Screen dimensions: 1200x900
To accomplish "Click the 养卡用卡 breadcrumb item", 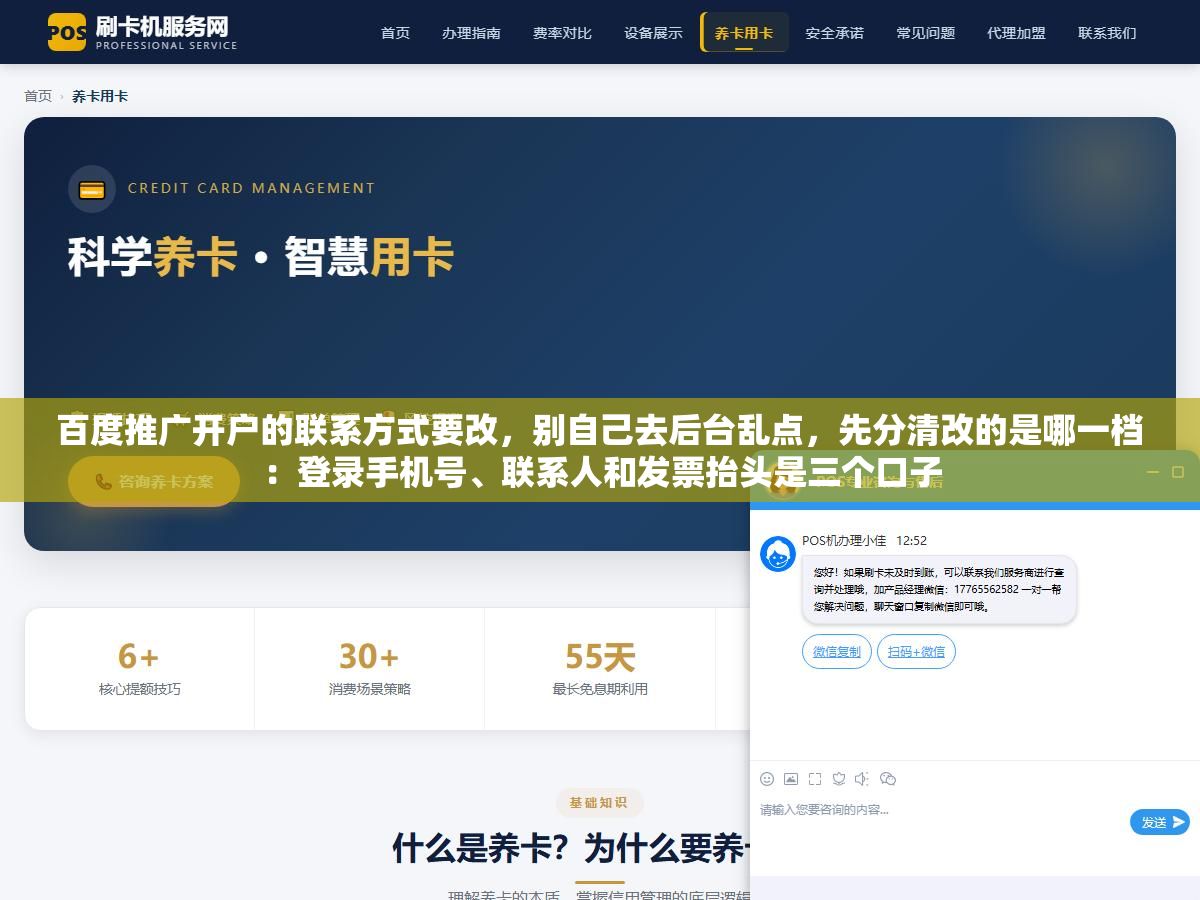I will tap(100, 96).
